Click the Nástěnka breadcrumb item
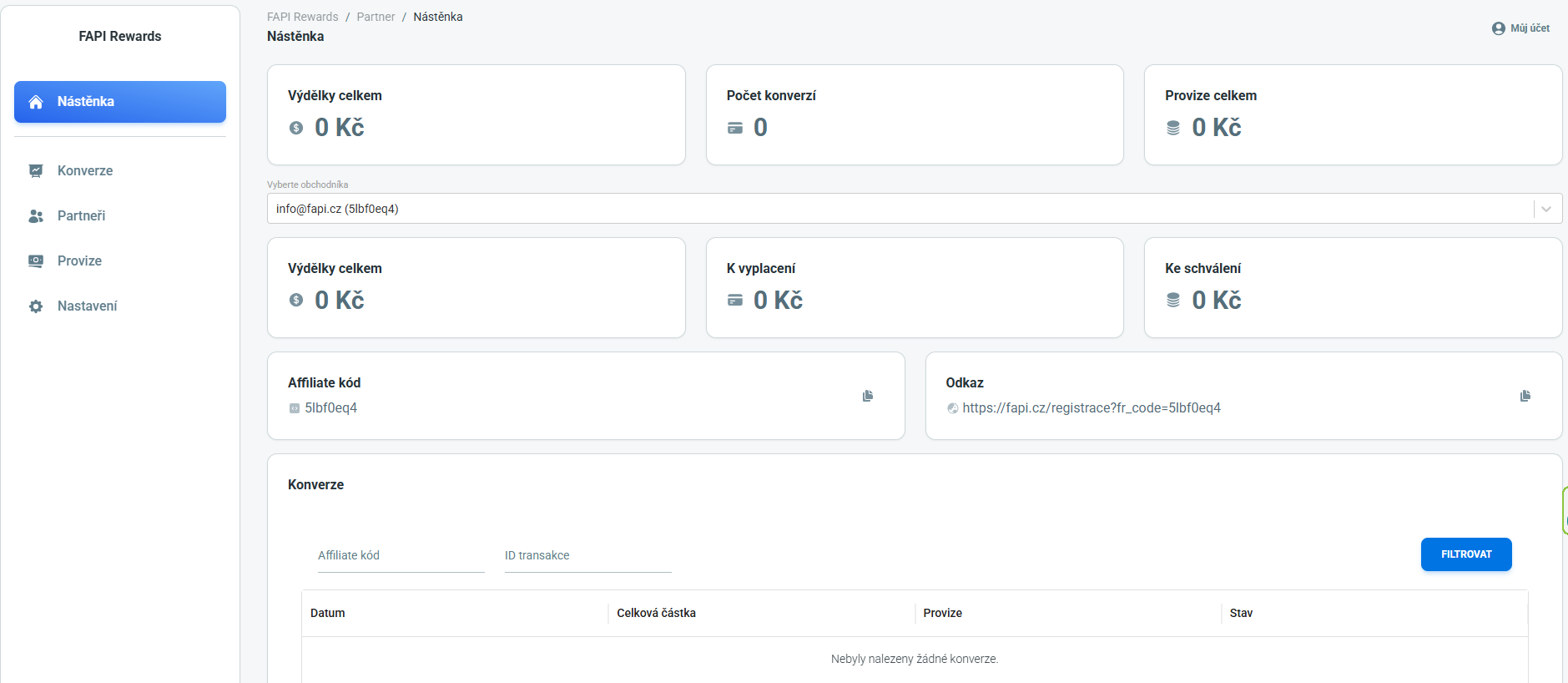 [x=438, y=17]
